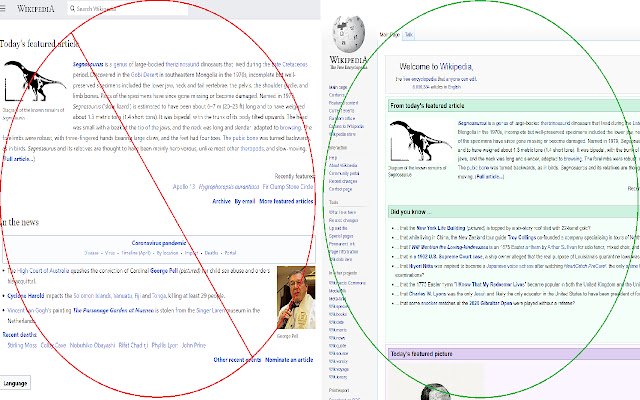
Task: Click Upload file under Tools
Action: pos(338,228)
